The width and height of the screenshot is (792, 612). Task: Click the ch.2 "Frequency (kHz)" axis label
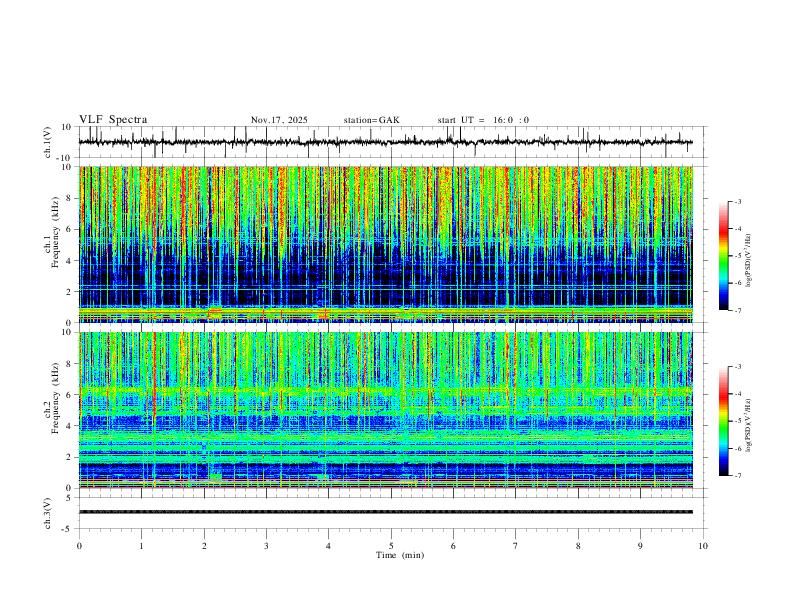tap(56, 398)
